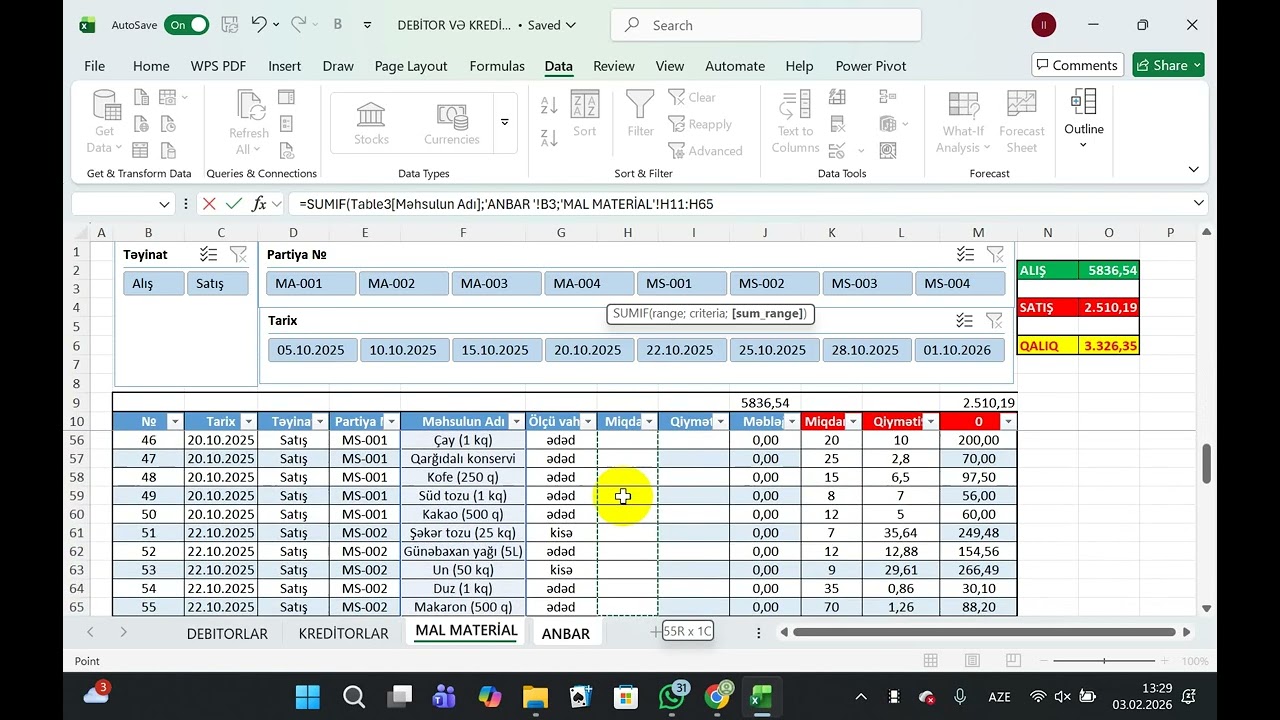Clear the filter on the Tarix slicer
This screenshot has height=720, width=1280.
pos(994,320)
